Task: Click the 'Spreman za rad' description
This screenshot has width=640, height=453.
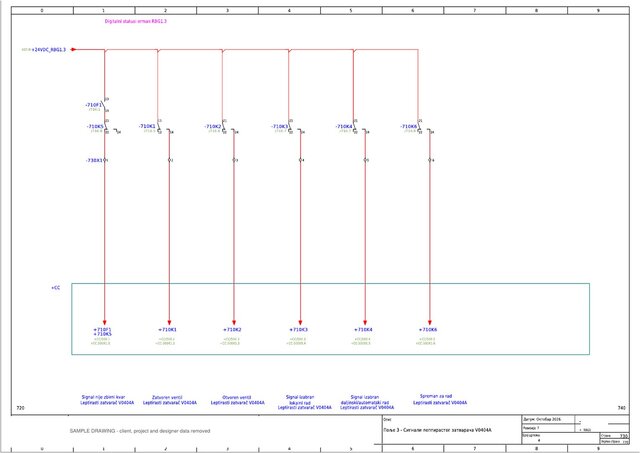Action: coord(436,396)
